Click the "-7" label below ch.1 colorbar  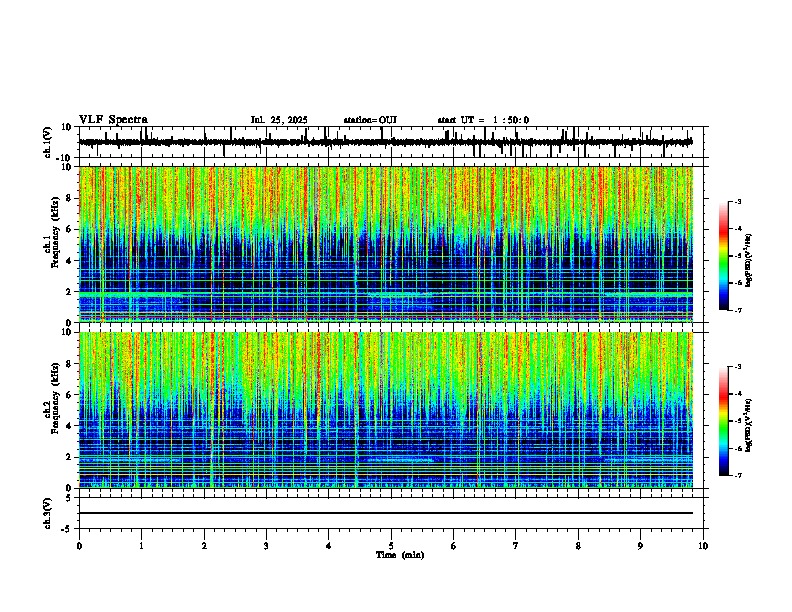[x=738, y=310]
